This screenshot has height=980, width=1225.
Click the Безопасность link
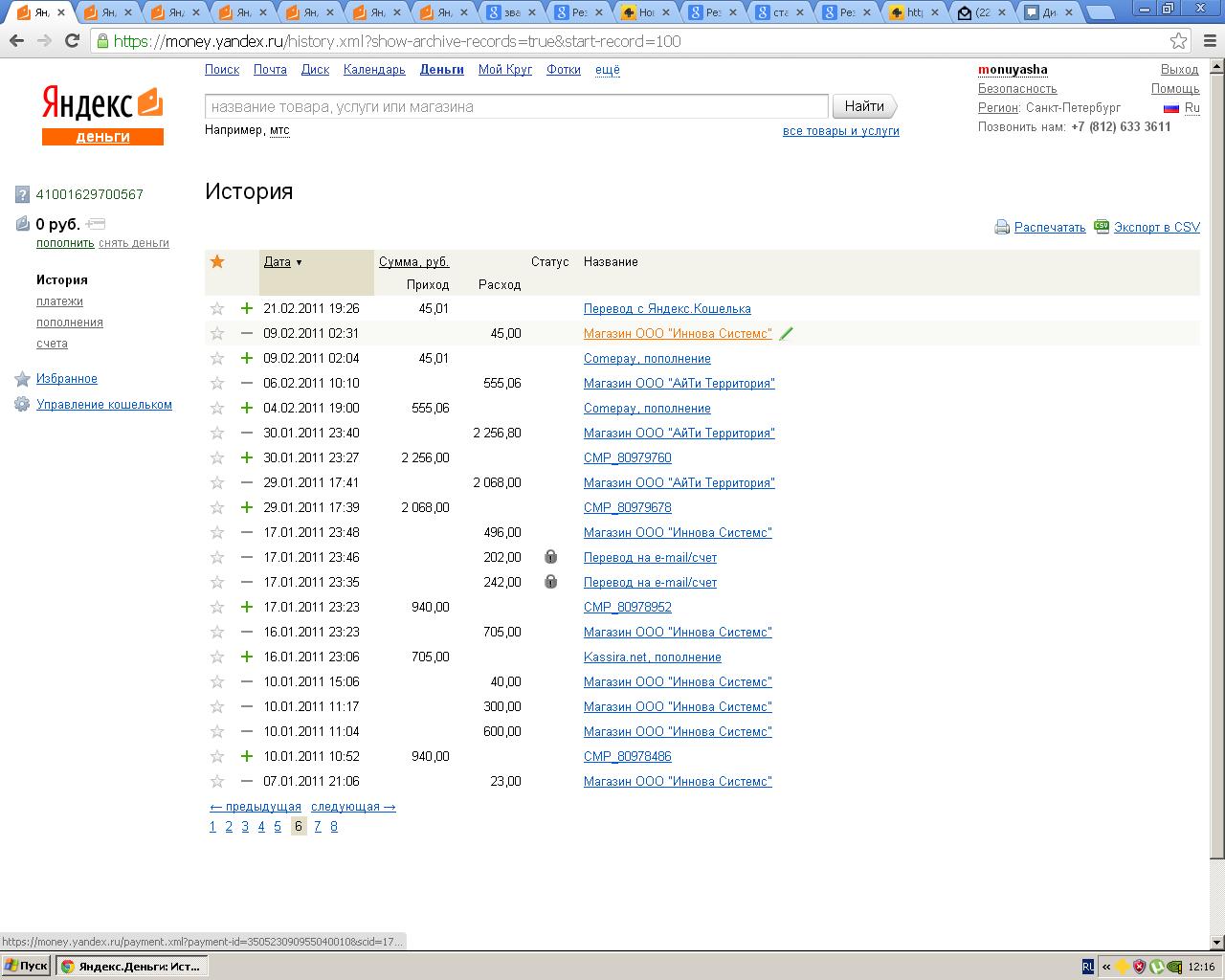coord(1017,89)
